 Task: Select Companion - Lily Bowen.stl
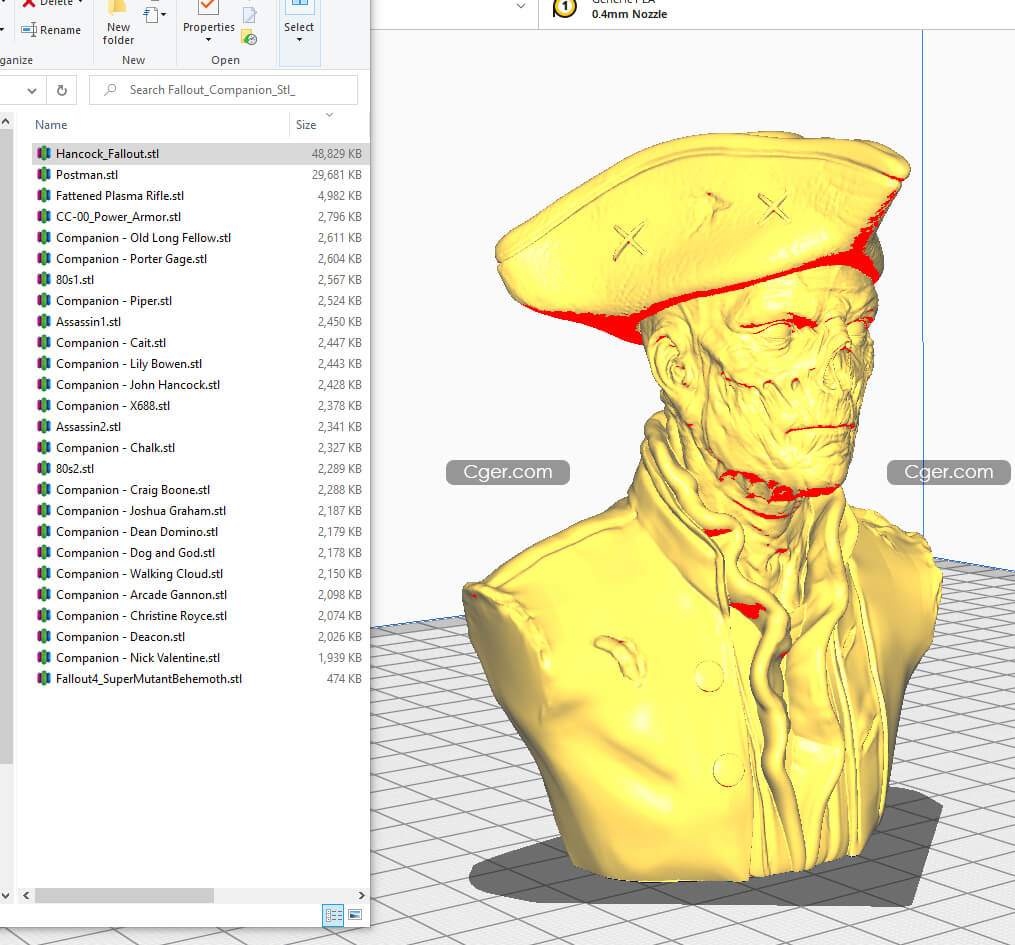(x=201, y=364)
